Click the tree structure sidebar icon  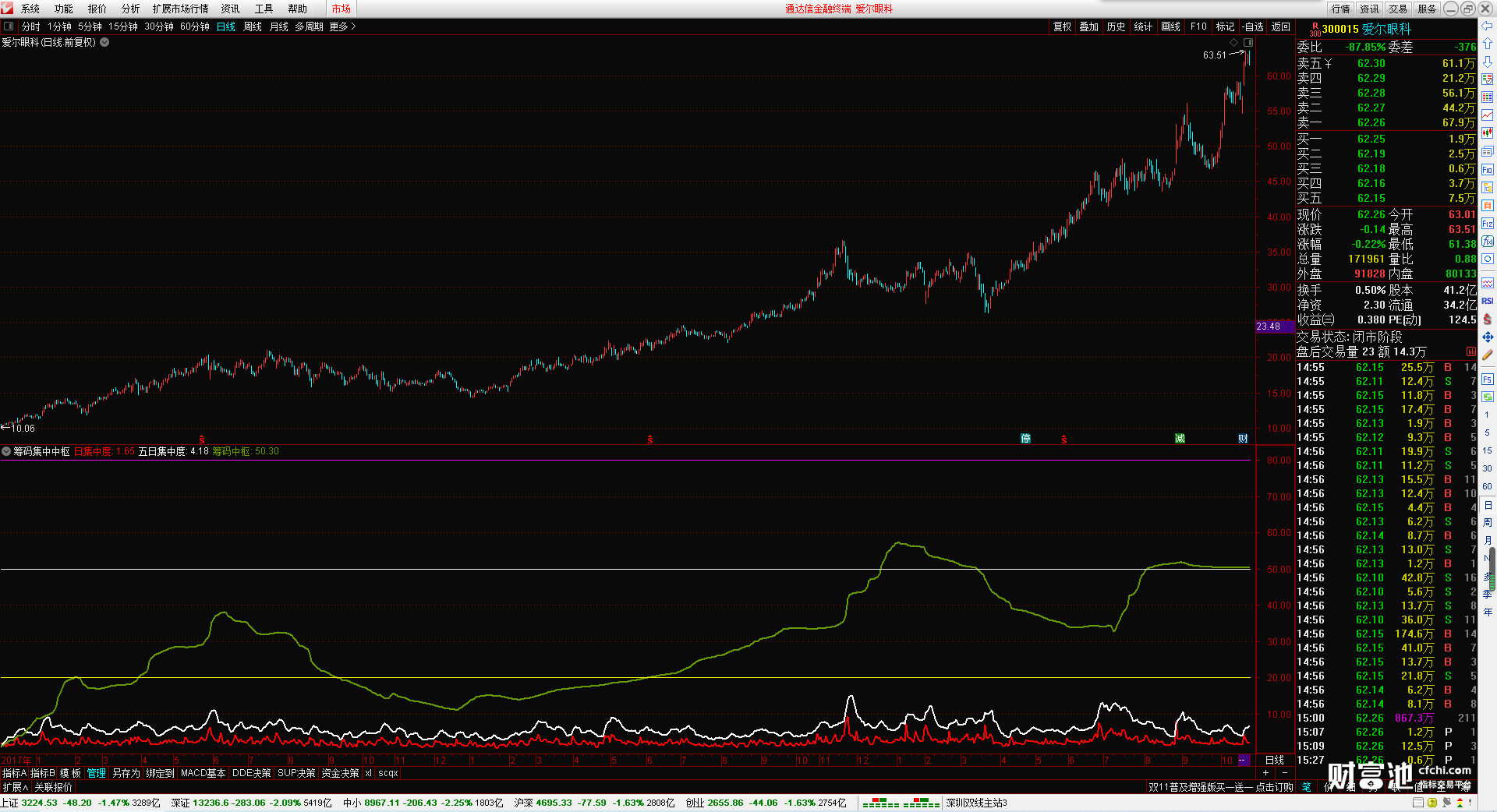click(1488, 187)
